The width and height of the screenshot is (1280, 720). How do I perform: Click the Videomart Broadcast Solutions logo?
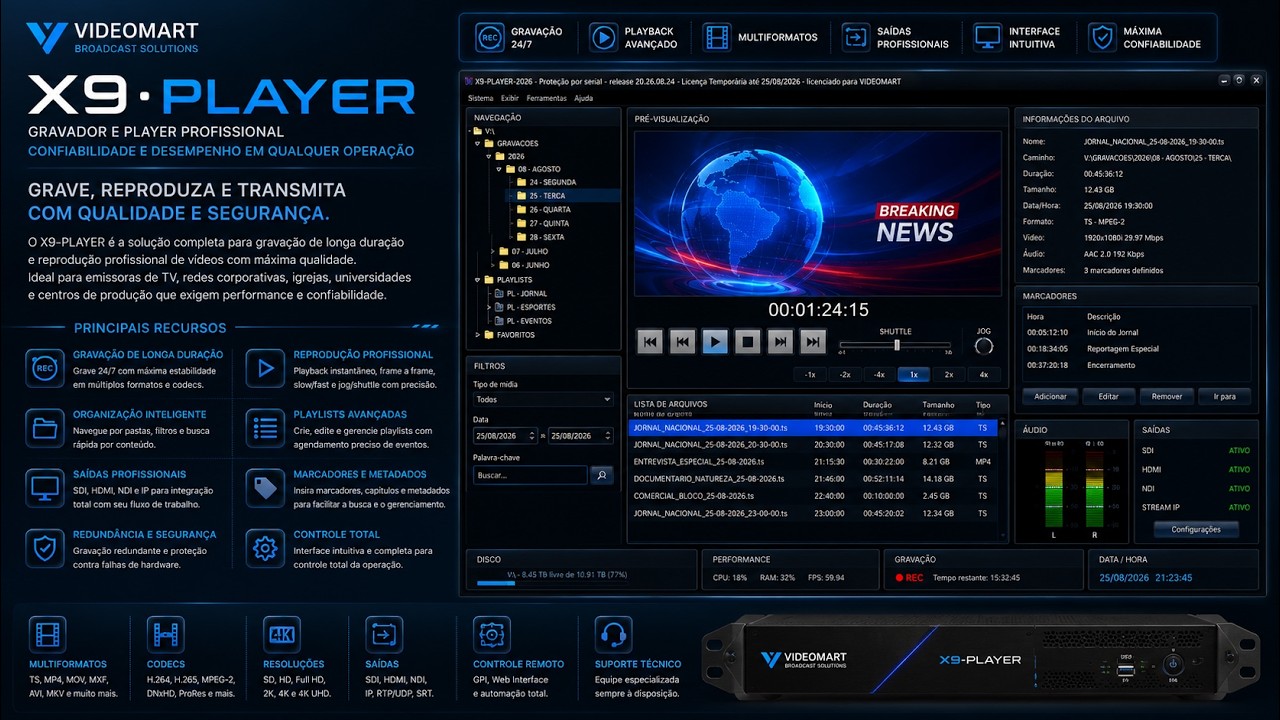click(112, 37)
